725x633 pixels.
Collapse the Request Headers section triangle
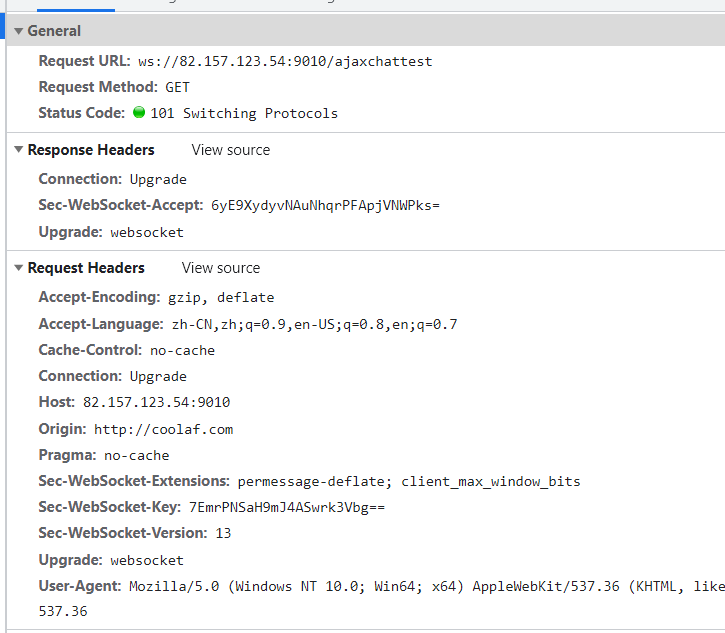point(18,268)
